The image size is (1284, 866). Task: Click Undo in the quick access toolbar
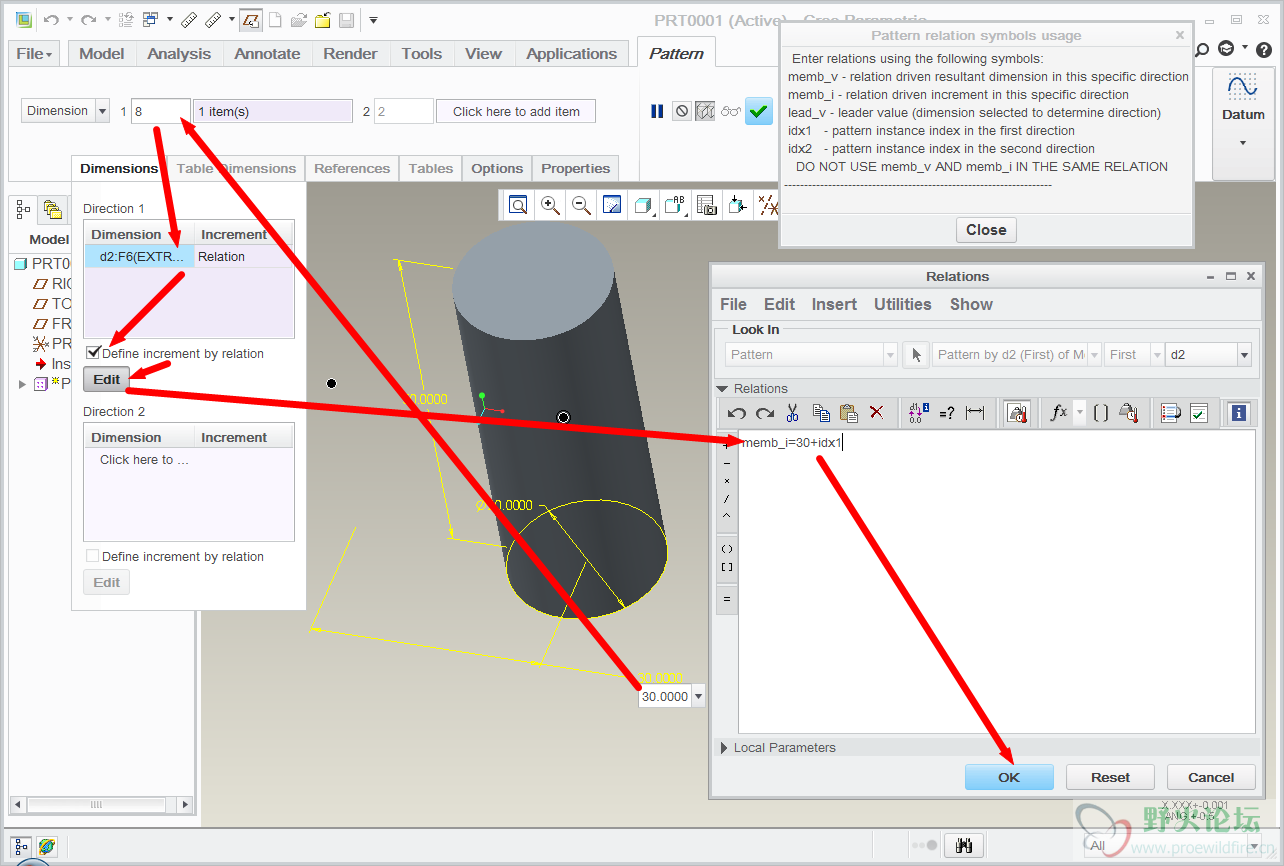tap(51, 20)
